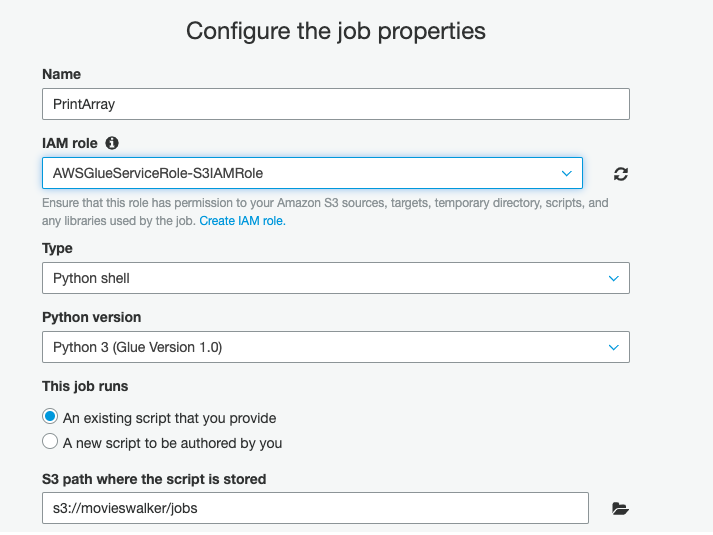
Task: Click the Python version label
Action: [91, 317]
